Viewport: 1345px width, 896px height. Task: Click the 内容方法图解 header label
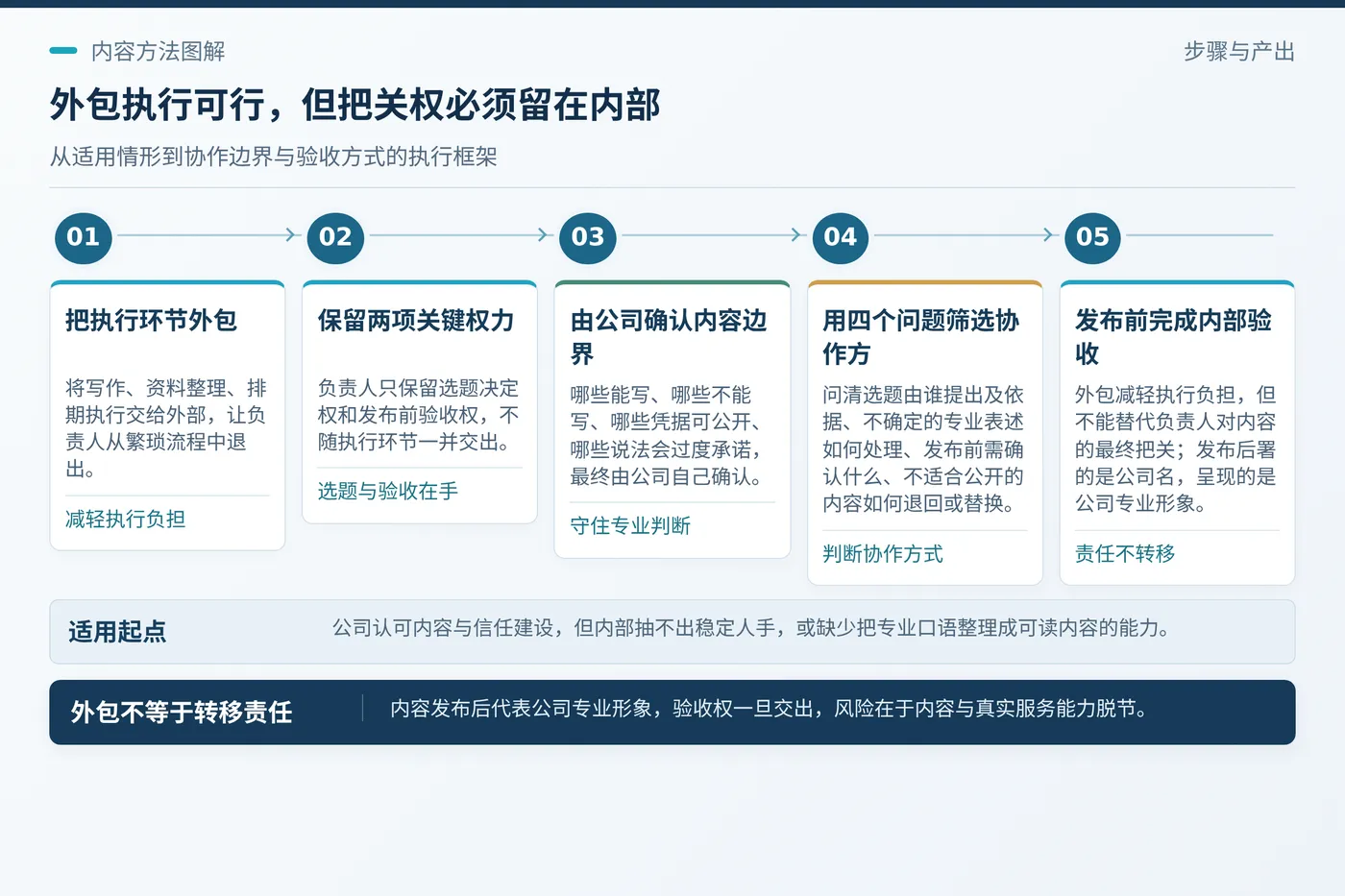159,52
